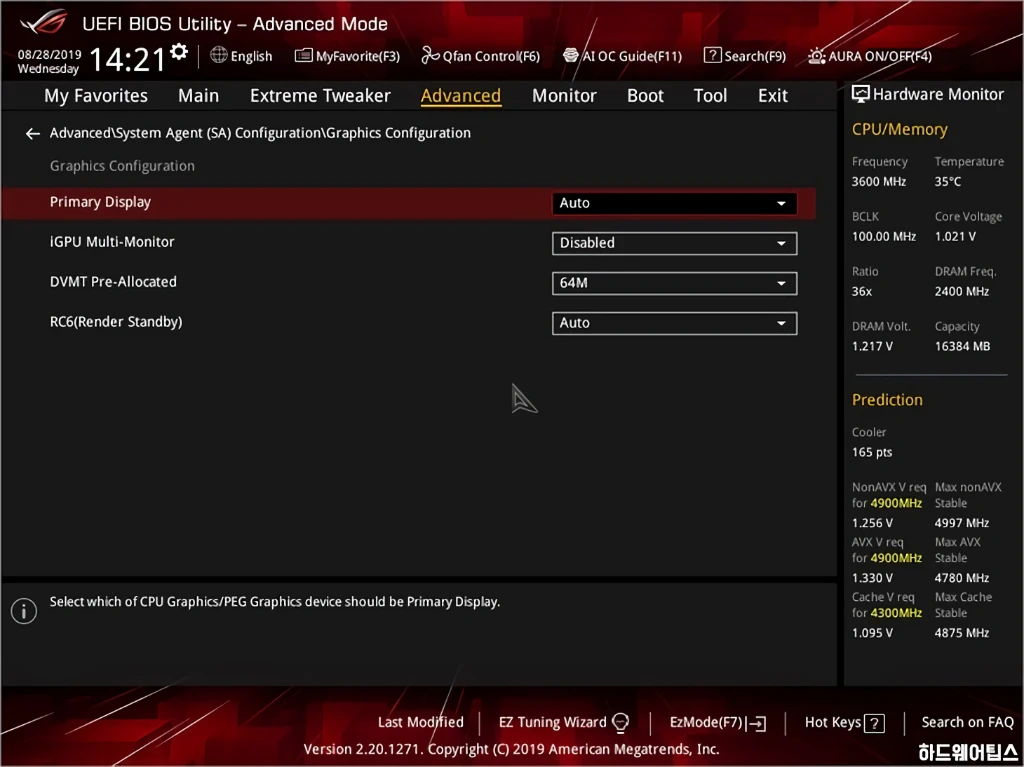
Task: Click the Graphics Configuration heading
Action: point(122,166)
